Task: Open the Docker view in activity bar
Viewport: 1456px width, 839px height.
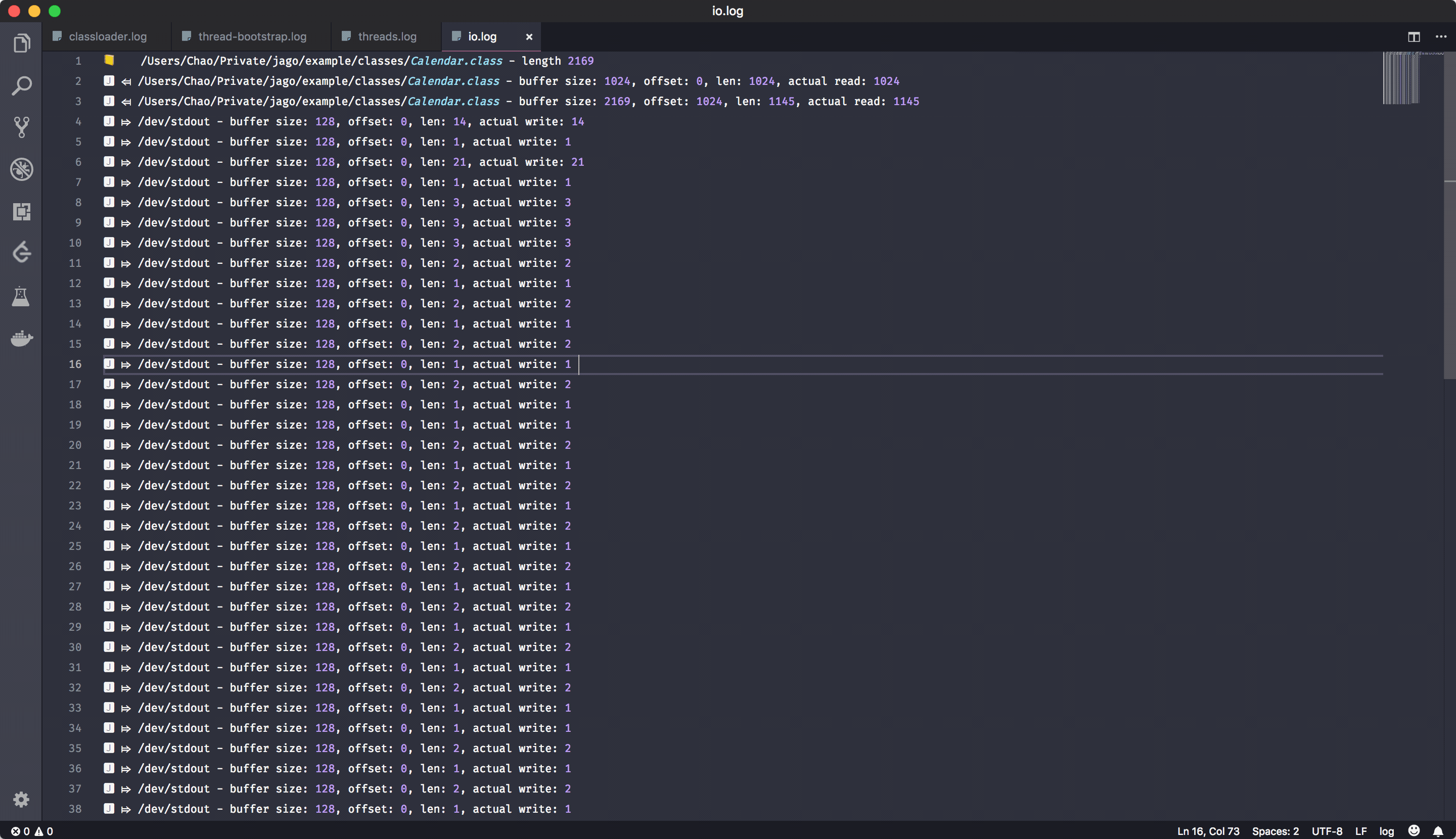Action: click(21, 338)
